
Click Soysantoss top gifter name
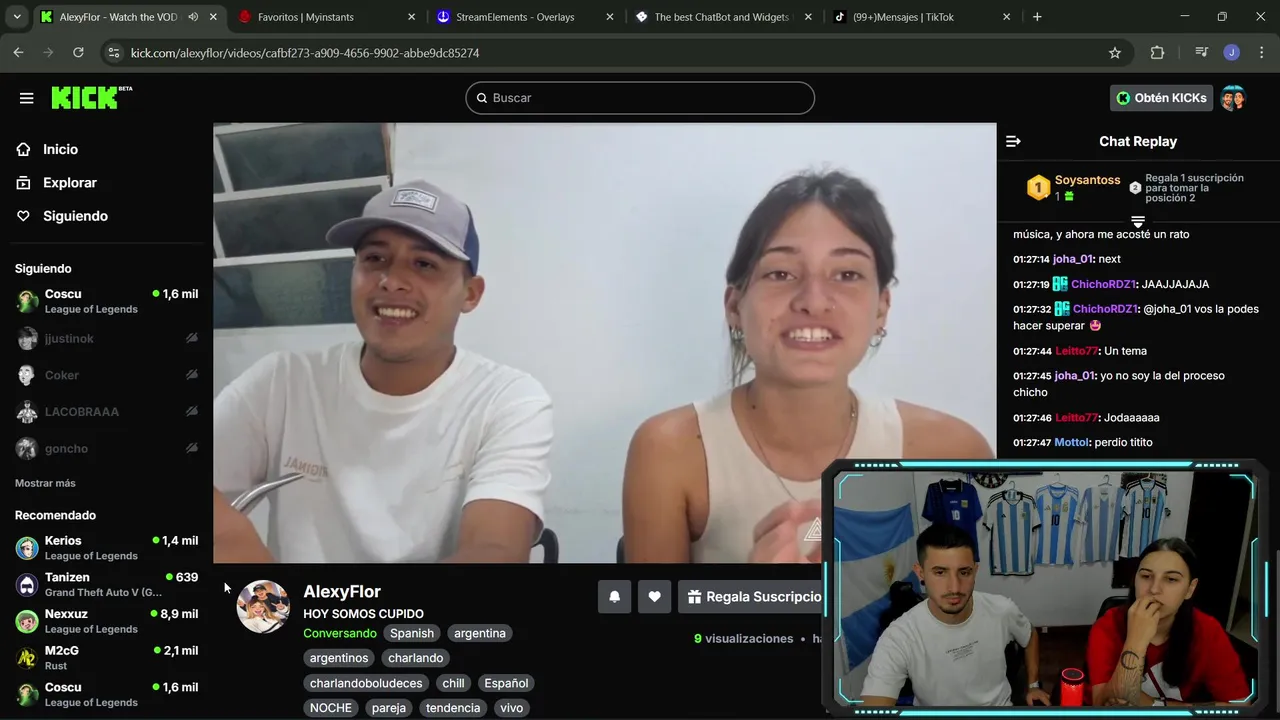tap(1087, 180)
